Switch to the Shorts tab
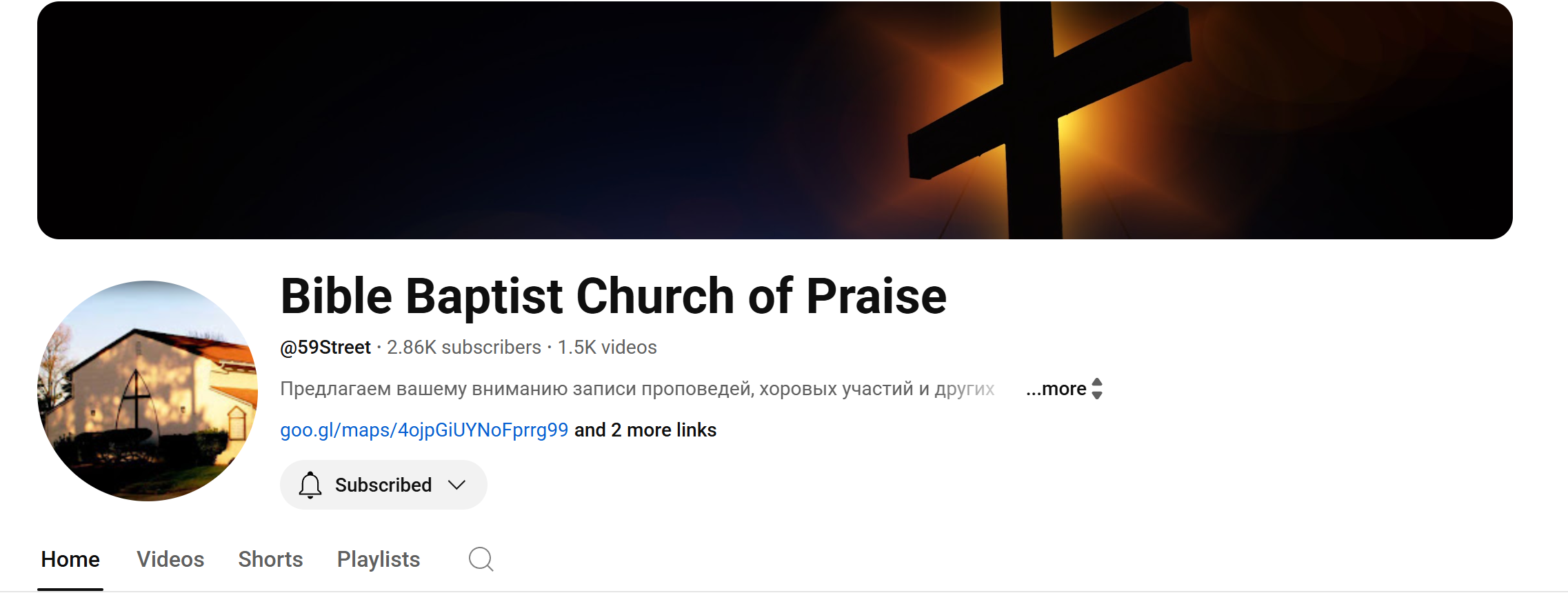The height and width of the screenshot is (602, 1568). click(x=270, y=559)
